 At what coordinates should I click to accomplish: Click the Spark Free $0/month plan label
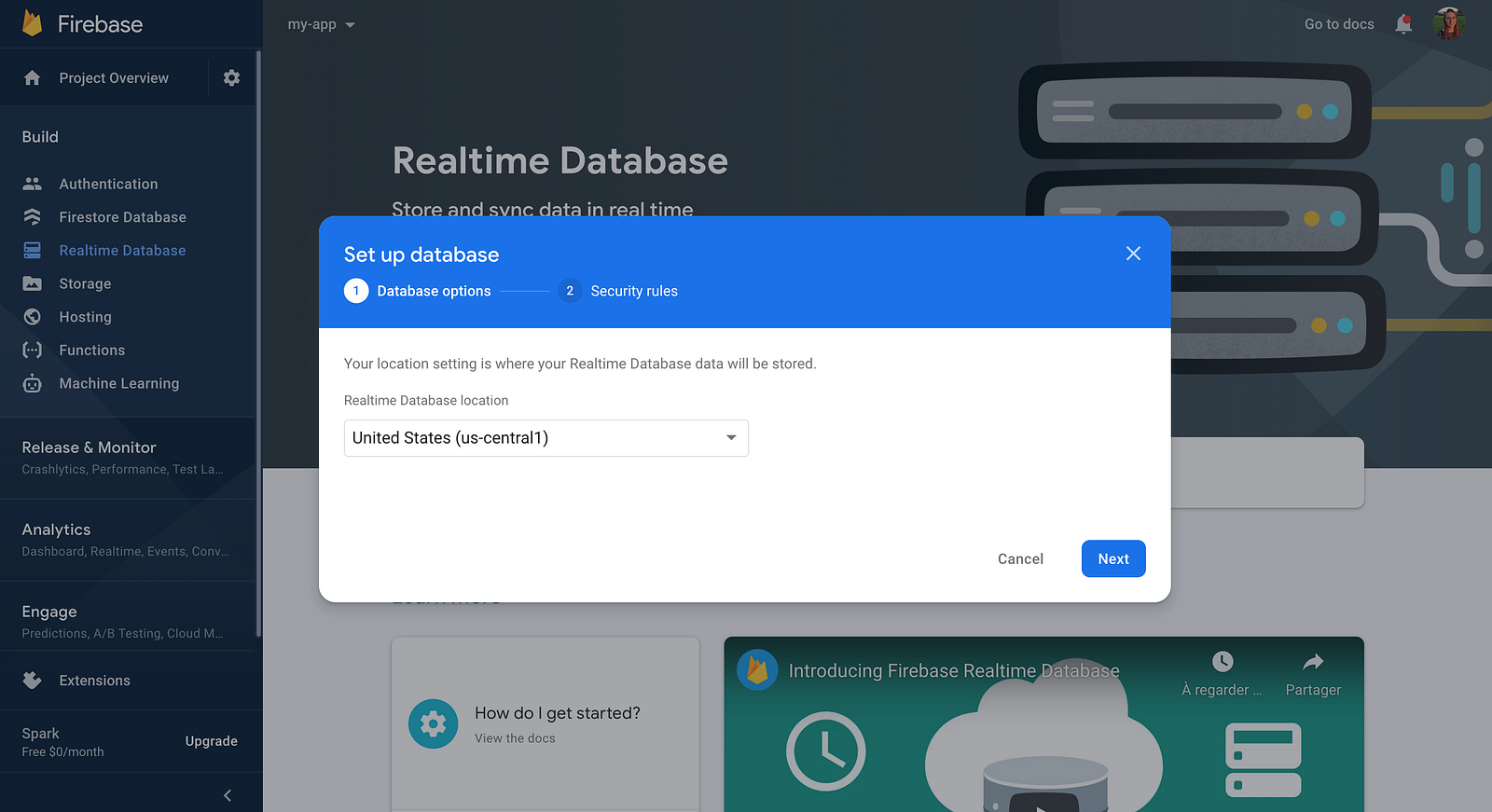coord(62,742)
